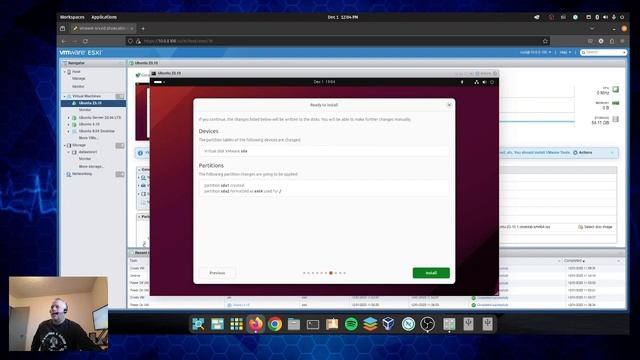
Task: Click the browser address bar
Action: coord(339,41)
